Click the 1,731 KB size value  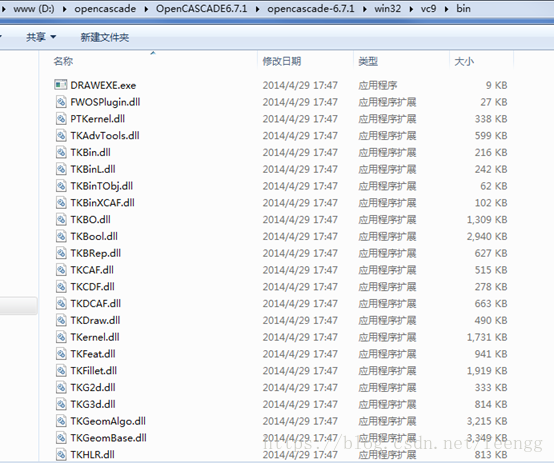487,337
